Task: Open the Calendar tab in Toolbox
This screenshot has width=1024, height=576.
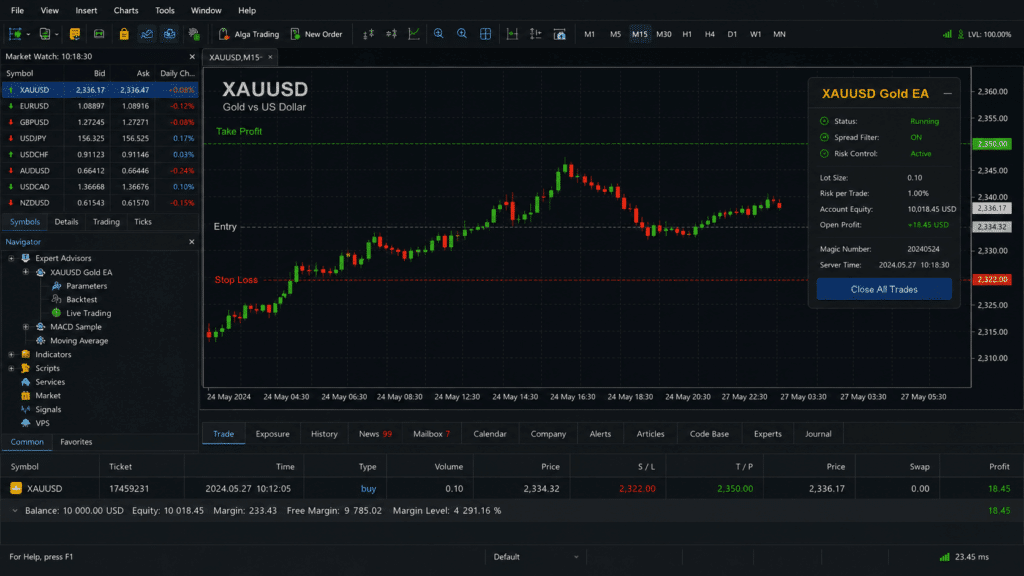Action: point(489,434)
